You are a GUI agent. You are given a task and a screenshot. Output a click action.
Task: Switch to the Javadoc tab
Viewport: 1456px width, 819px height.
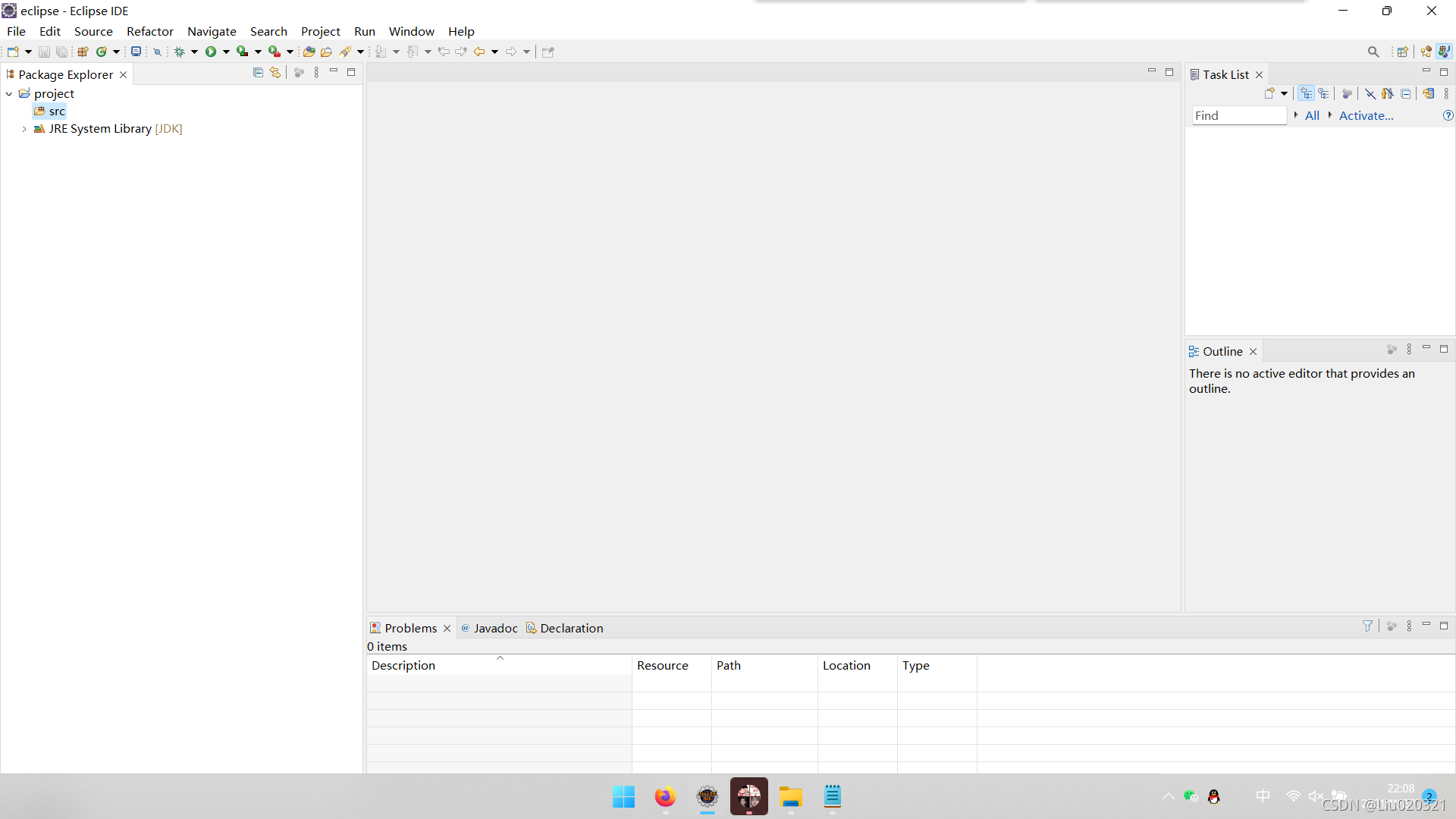(x=495, y=628)
